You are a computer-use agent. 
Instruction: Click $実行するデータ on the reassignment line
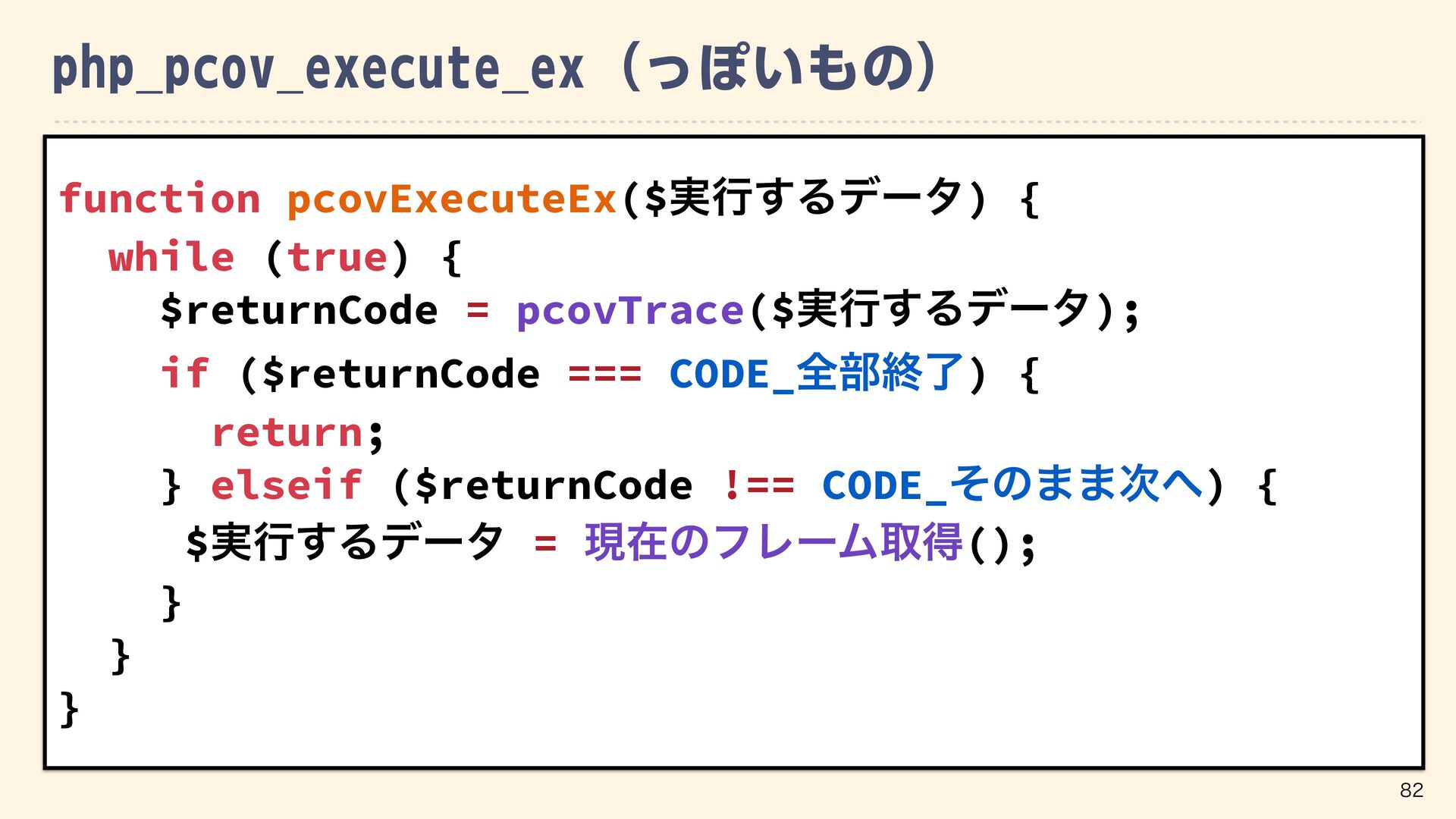coord(345,543)
